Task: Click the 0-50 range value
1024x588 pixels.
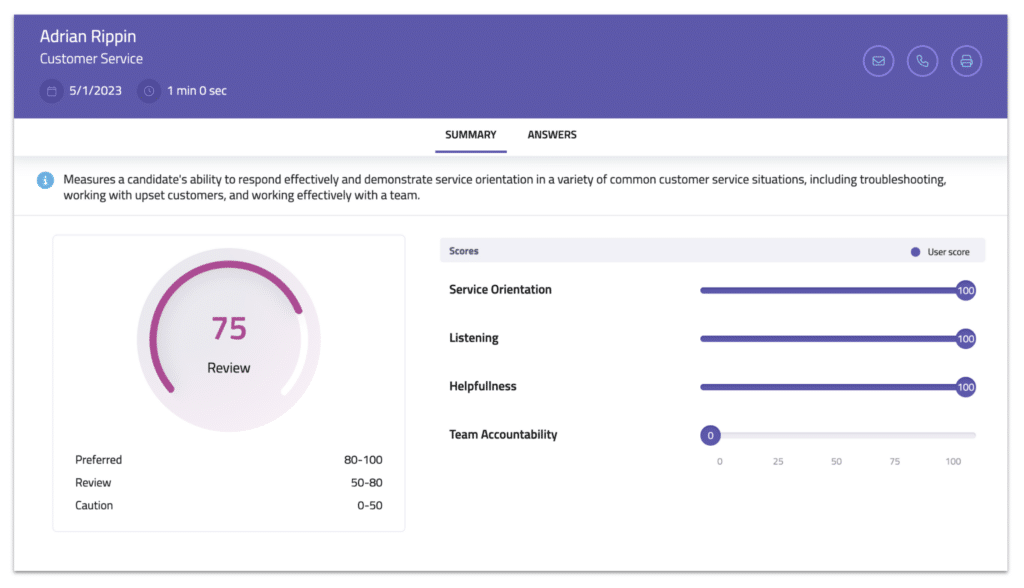Action: [370, 506]
